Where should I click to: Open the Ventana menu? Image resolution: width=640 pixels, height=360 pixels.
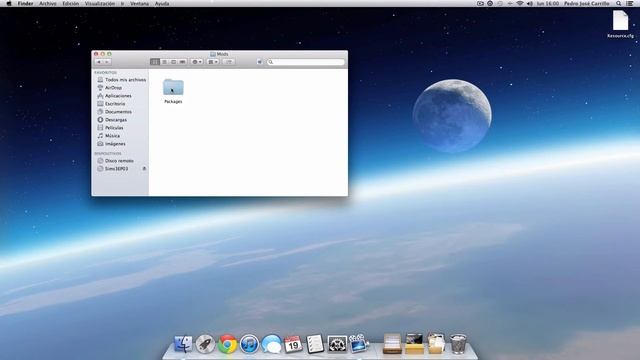[x=140, y=3]
